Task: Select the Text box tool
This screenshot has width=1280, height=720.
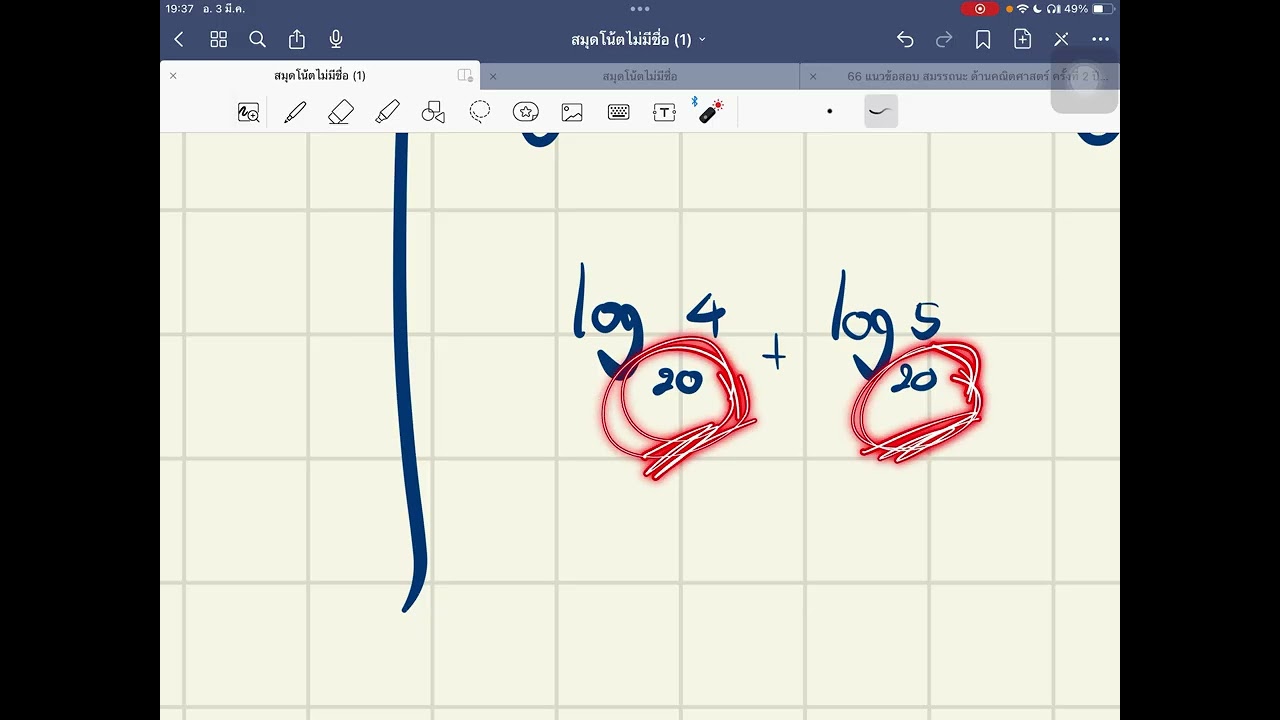Action: [x=664, y=112]
